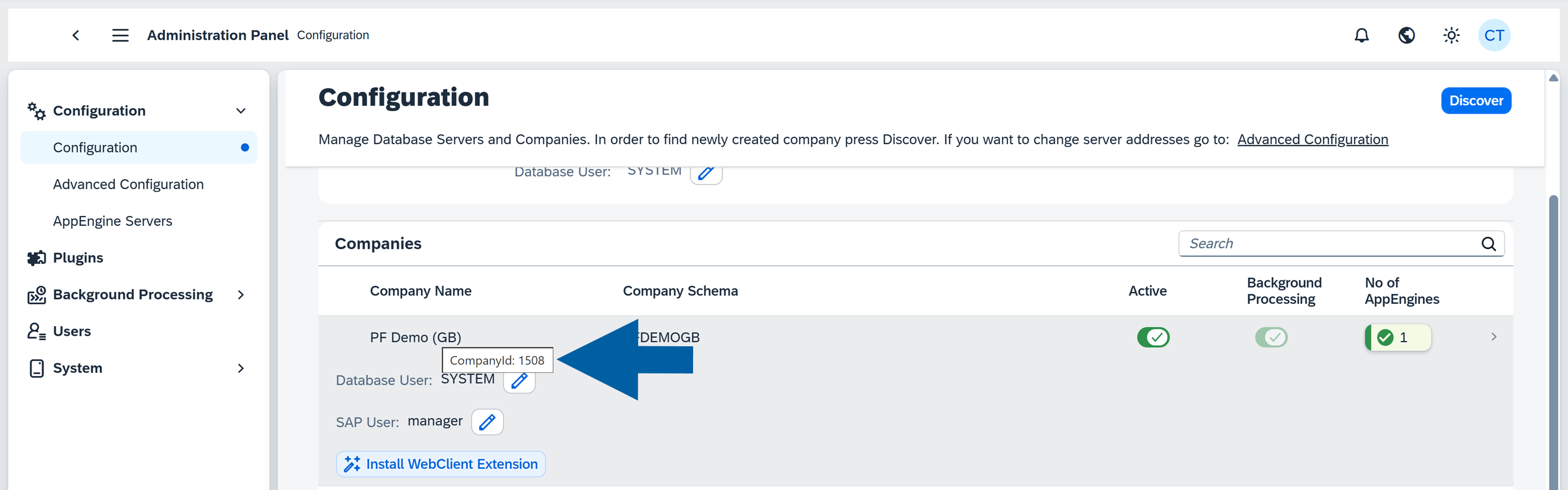
Task: Edit PF Demo Database User
Action: pos(519,382)
